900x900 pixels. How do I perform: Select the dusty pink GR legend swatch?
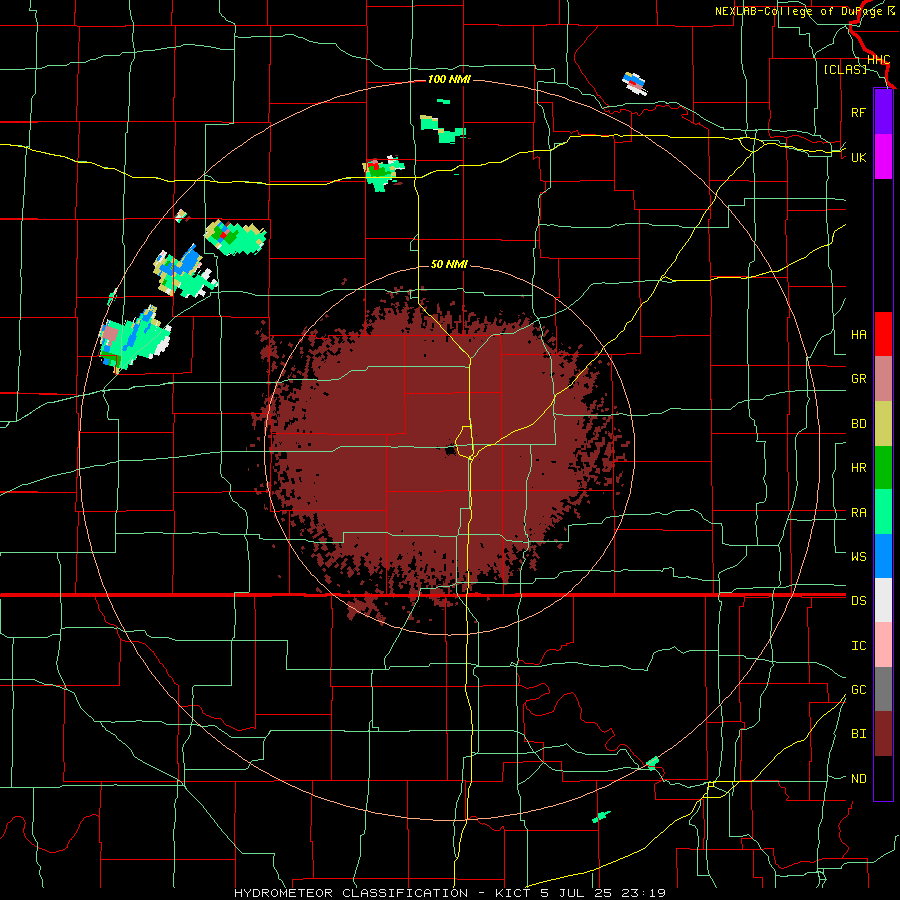click(883, 379)
